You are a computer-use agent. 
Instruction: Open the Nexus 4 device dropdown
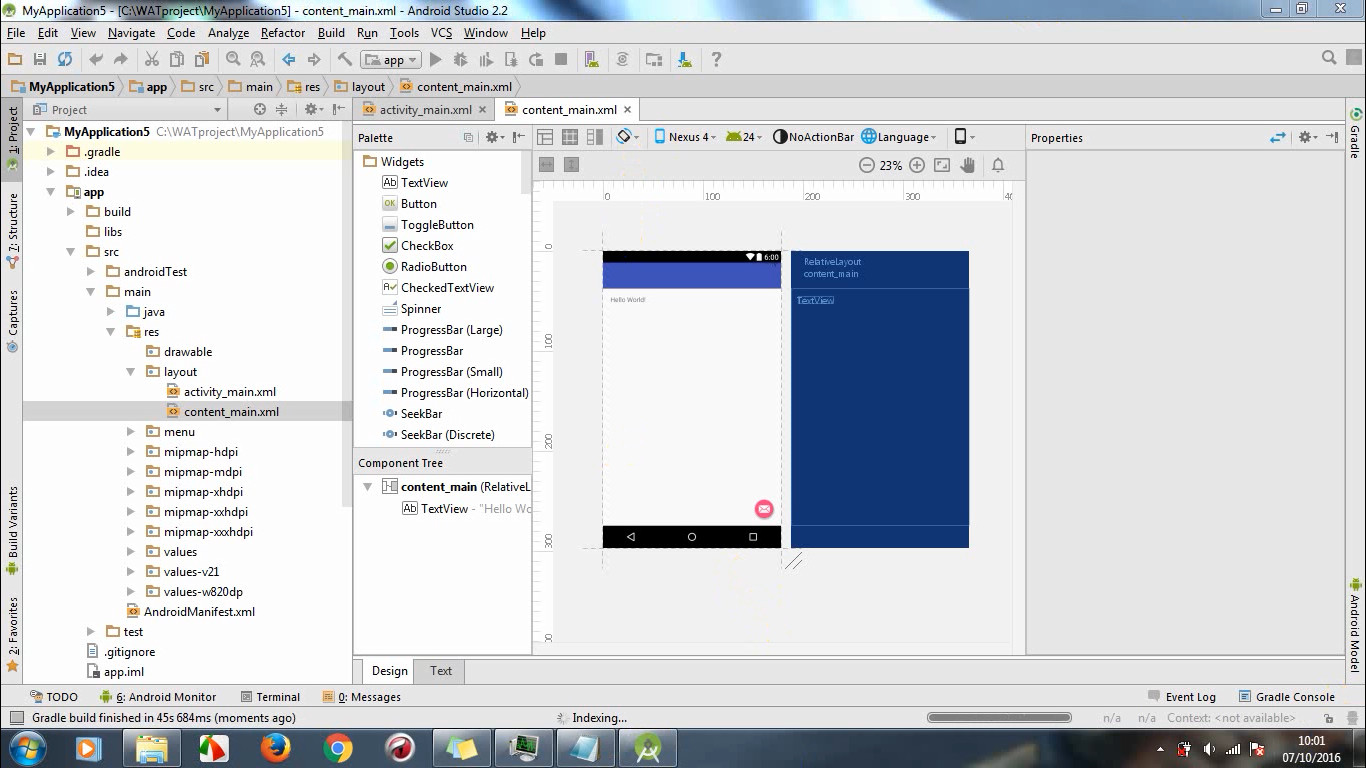[686, 137]
